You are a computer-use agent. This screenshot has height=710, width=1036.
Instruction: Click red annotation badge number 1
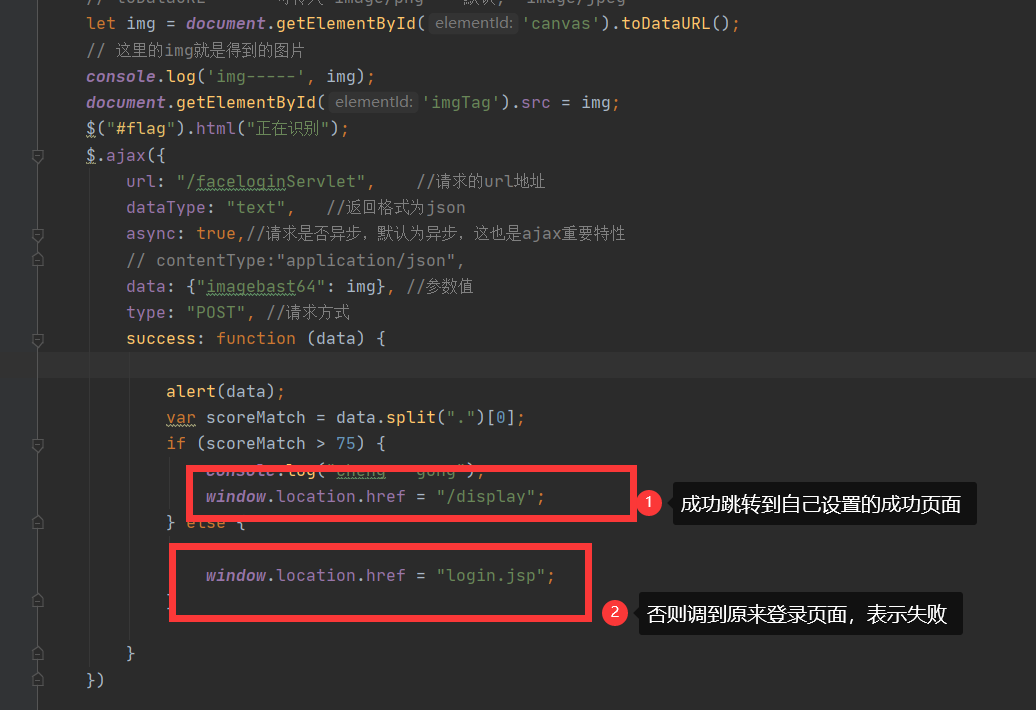point(648,503)
